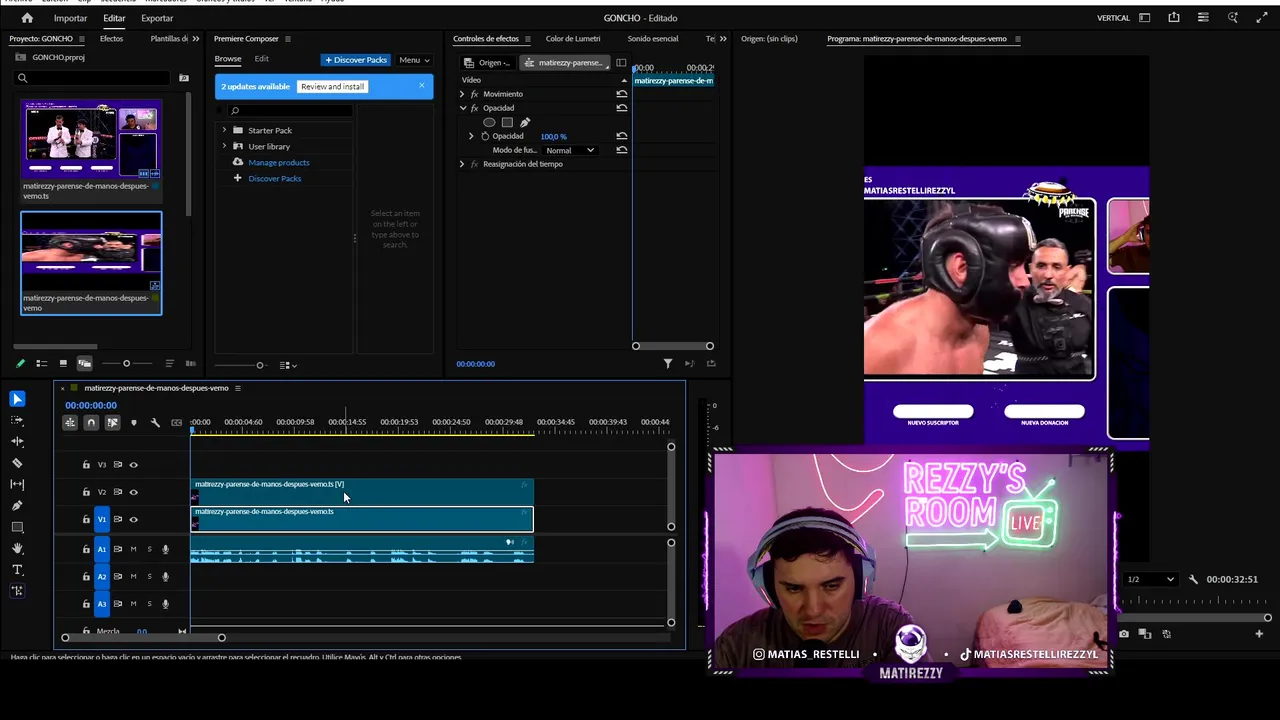Click the Discover Packs button

pyautogui.click(x=355, y=60)
